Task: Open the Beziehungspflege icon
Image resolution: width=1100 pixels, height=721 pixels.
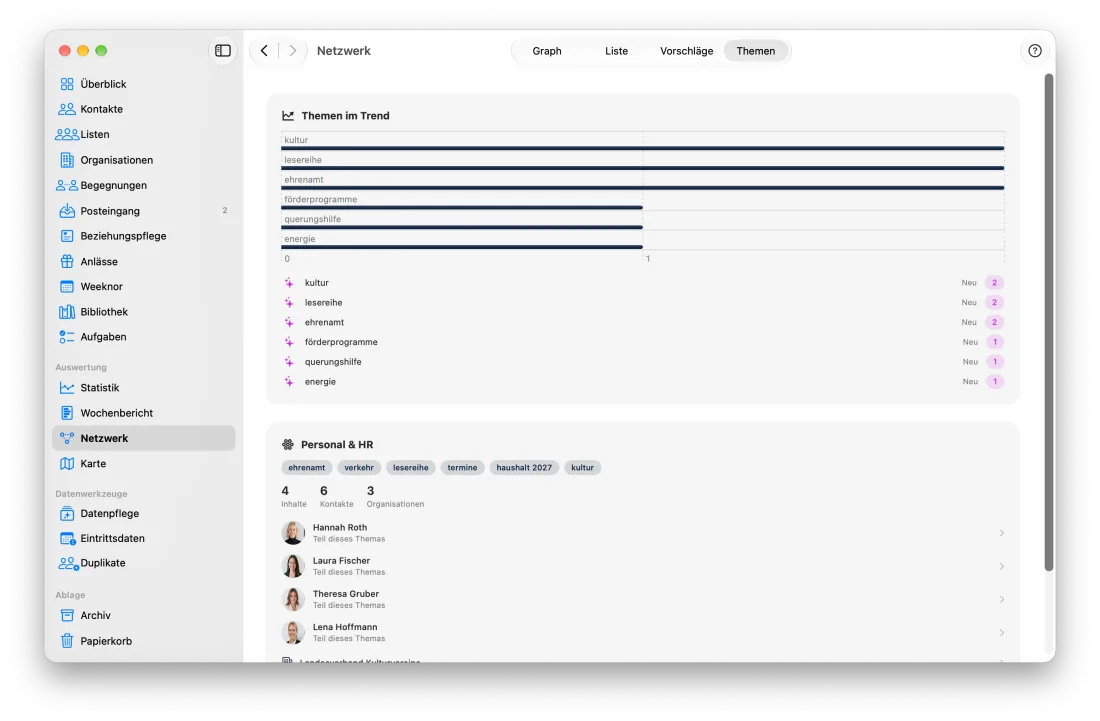Action: click(67, 236)
